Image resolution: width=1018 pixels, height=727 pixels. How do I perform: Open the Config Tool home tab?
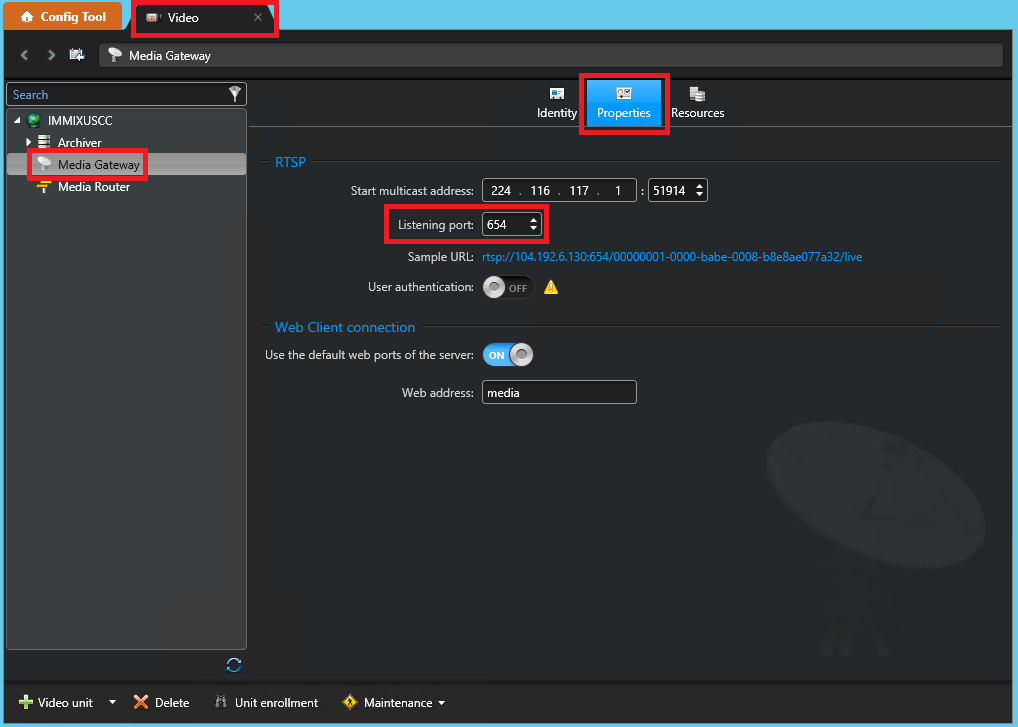(x=63, y=17)
